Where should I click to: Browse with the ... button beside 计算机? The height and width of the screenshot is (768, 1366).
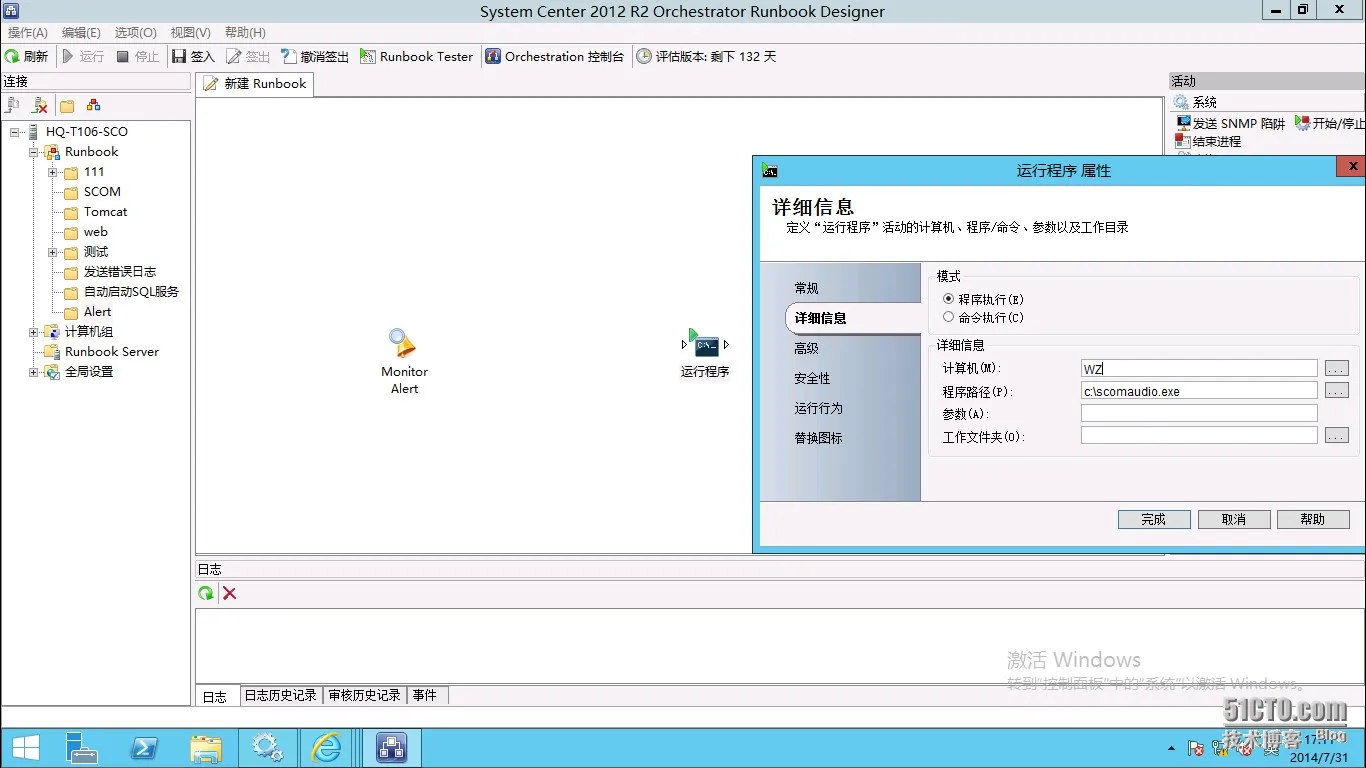pyautogui.click(x=1337, y=368)
